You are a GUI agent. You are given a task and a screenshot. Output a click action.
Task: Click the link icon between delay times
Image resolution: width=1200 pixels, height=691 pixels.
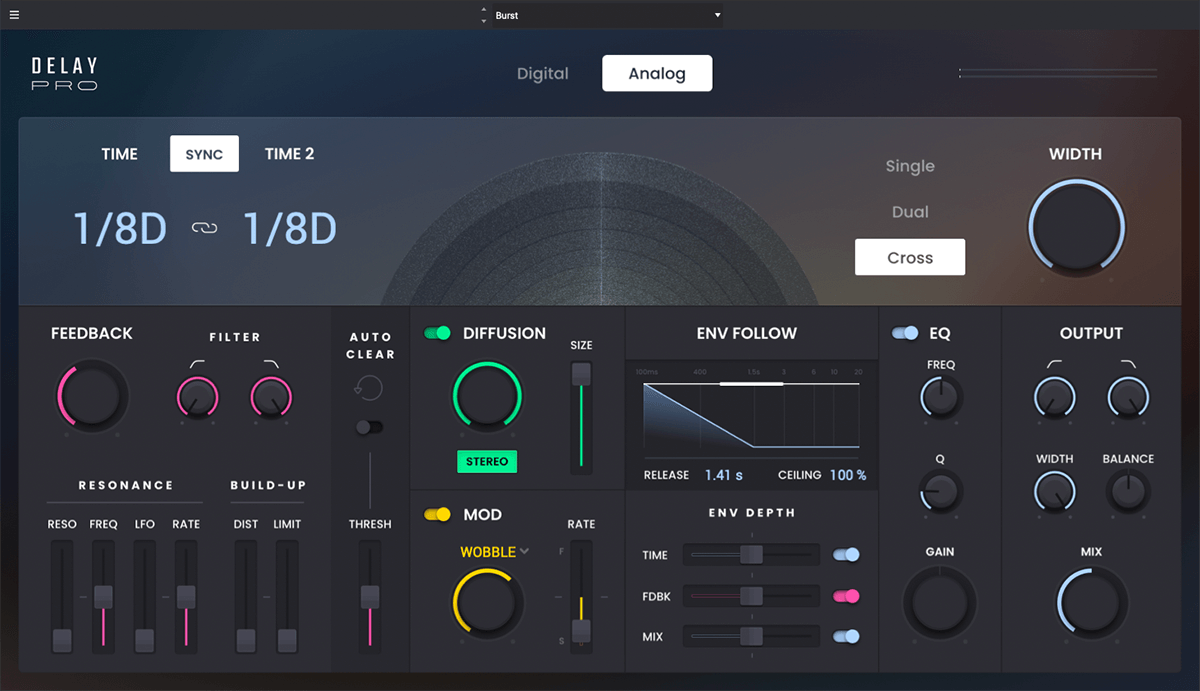coord(204,228)
